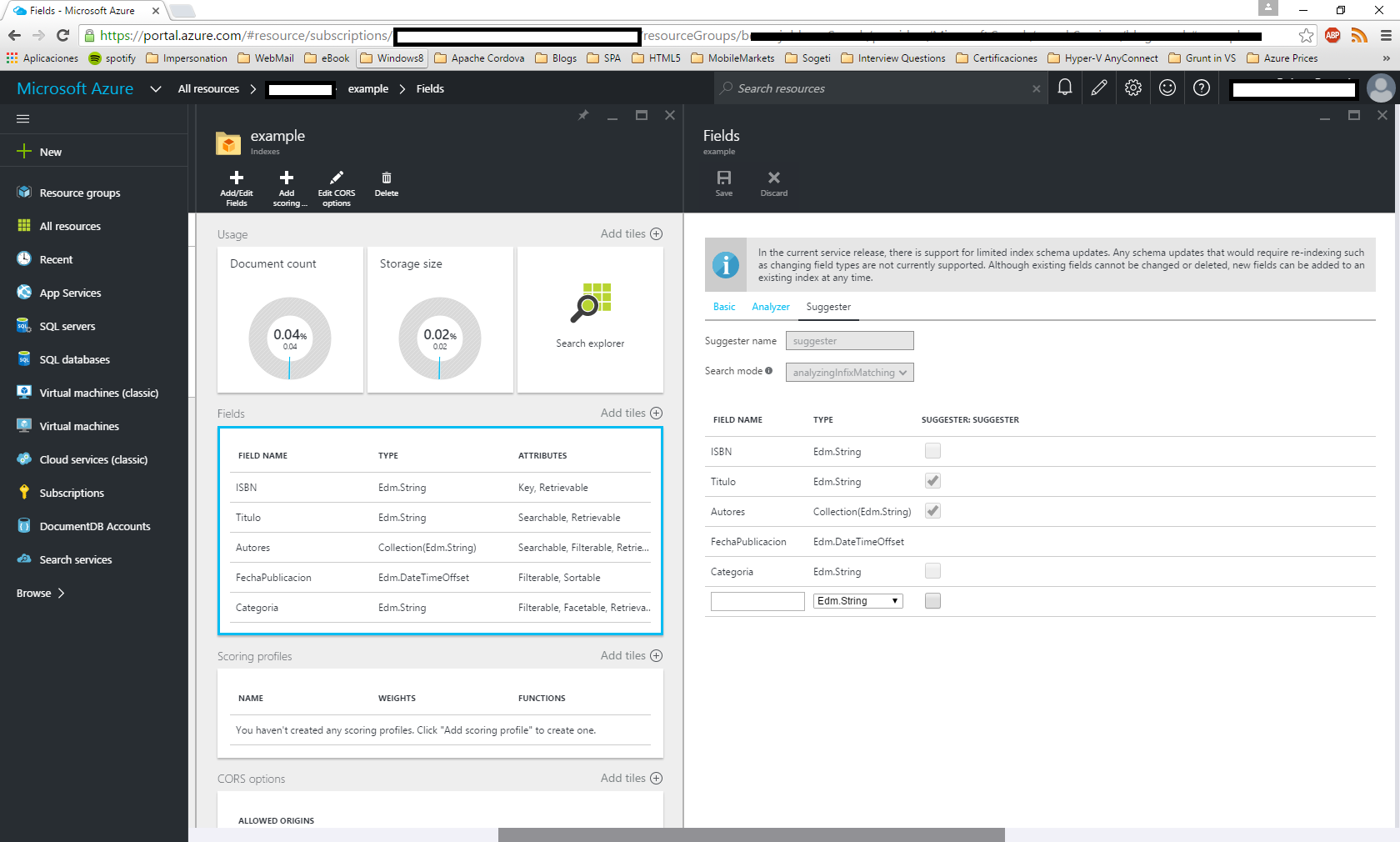Open the Edm.String type dropdown
This screenshot has height=842, width=1400.
point(857,600)
